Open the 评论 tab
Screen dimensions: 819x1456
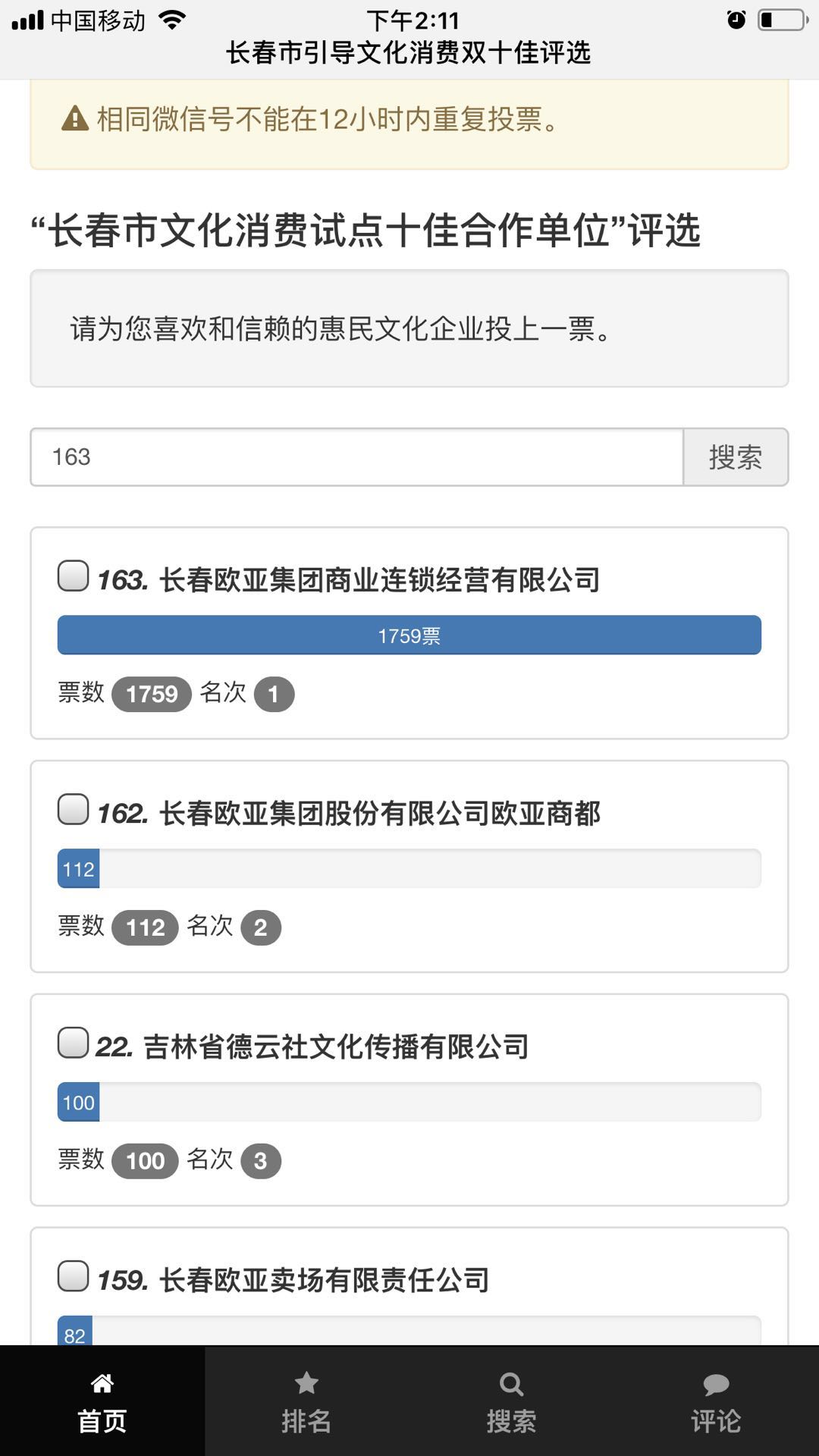716,1420
